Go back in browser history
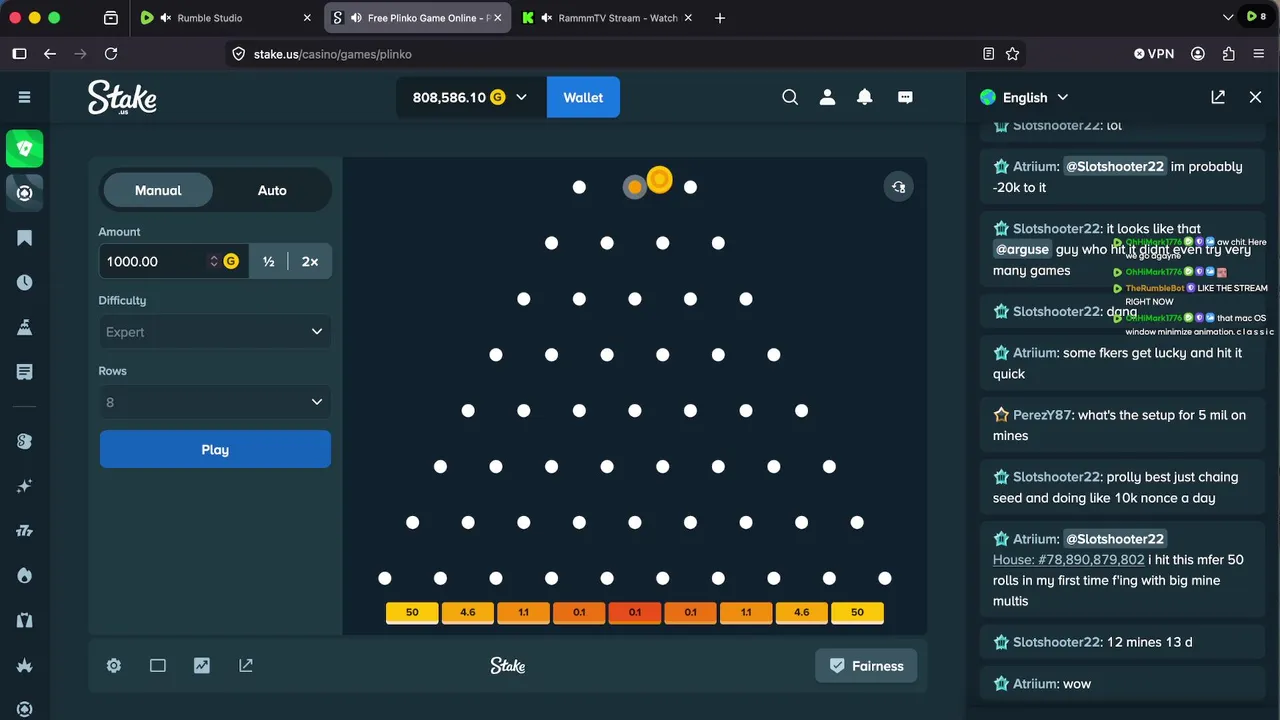This screenshot has height=720, width=1280. (x=50, y=54)
